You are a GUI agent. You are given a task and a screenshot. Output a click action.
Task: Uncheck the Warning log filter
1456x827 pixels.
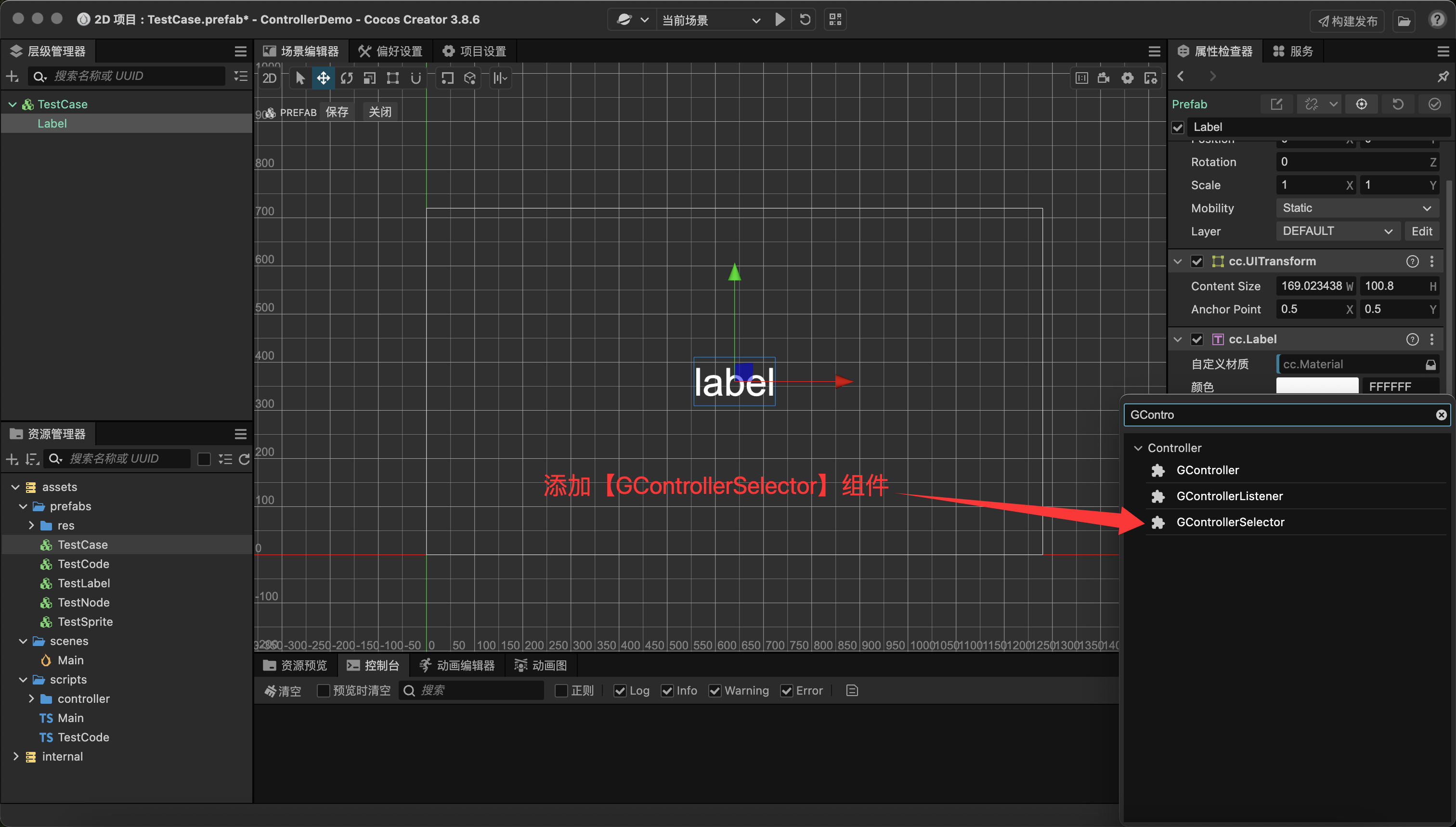tap(715, 691)
